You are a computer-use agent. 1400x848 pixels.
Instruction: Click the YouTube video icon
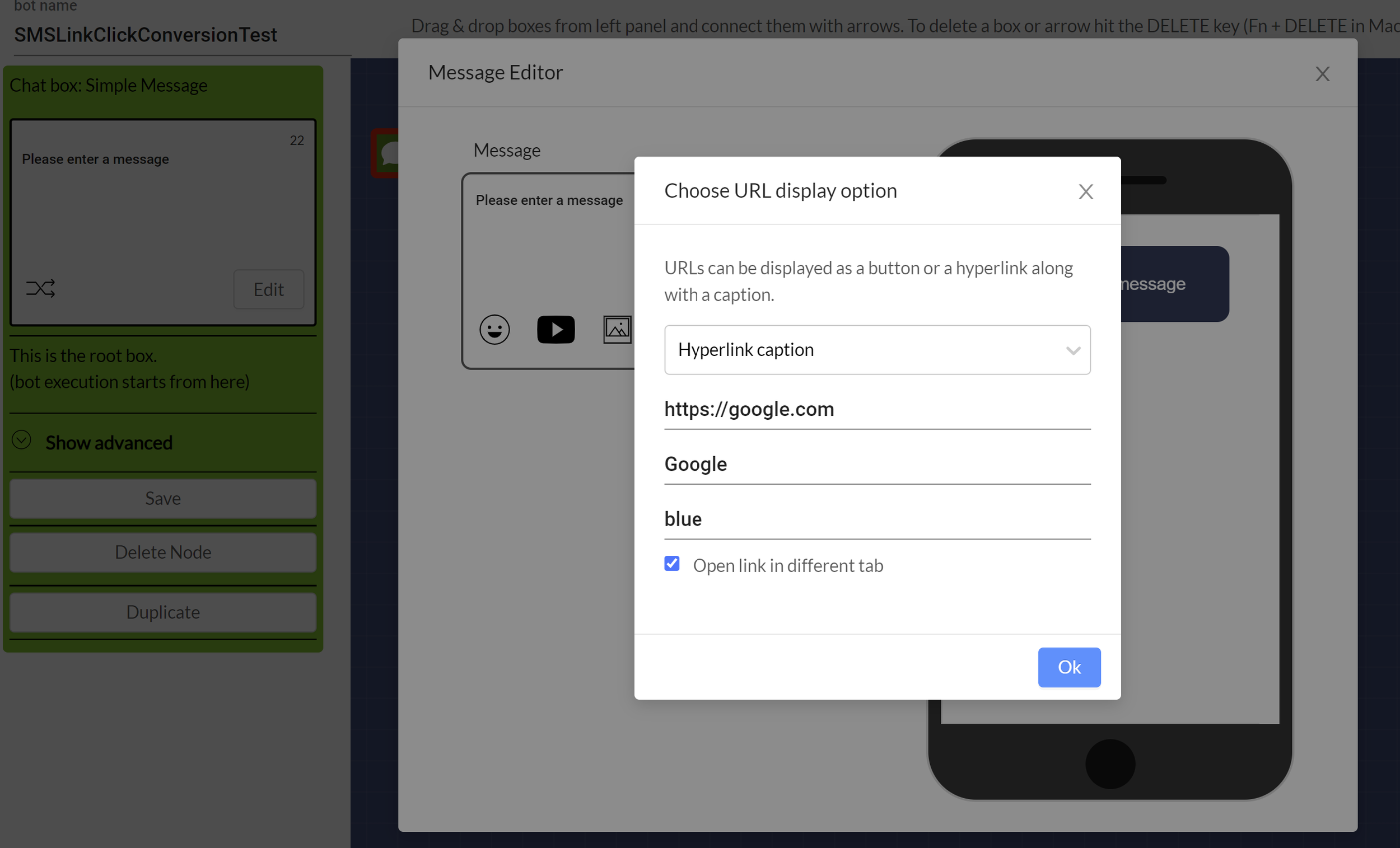556,330
